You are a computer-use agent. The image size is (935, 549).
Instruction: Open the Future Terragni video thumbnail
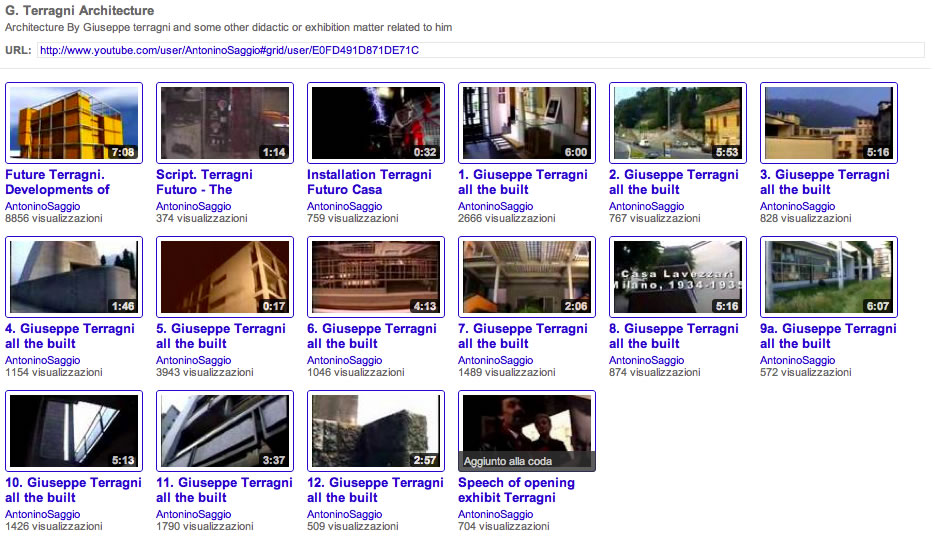pyautogui.click(x=74, y=122)
